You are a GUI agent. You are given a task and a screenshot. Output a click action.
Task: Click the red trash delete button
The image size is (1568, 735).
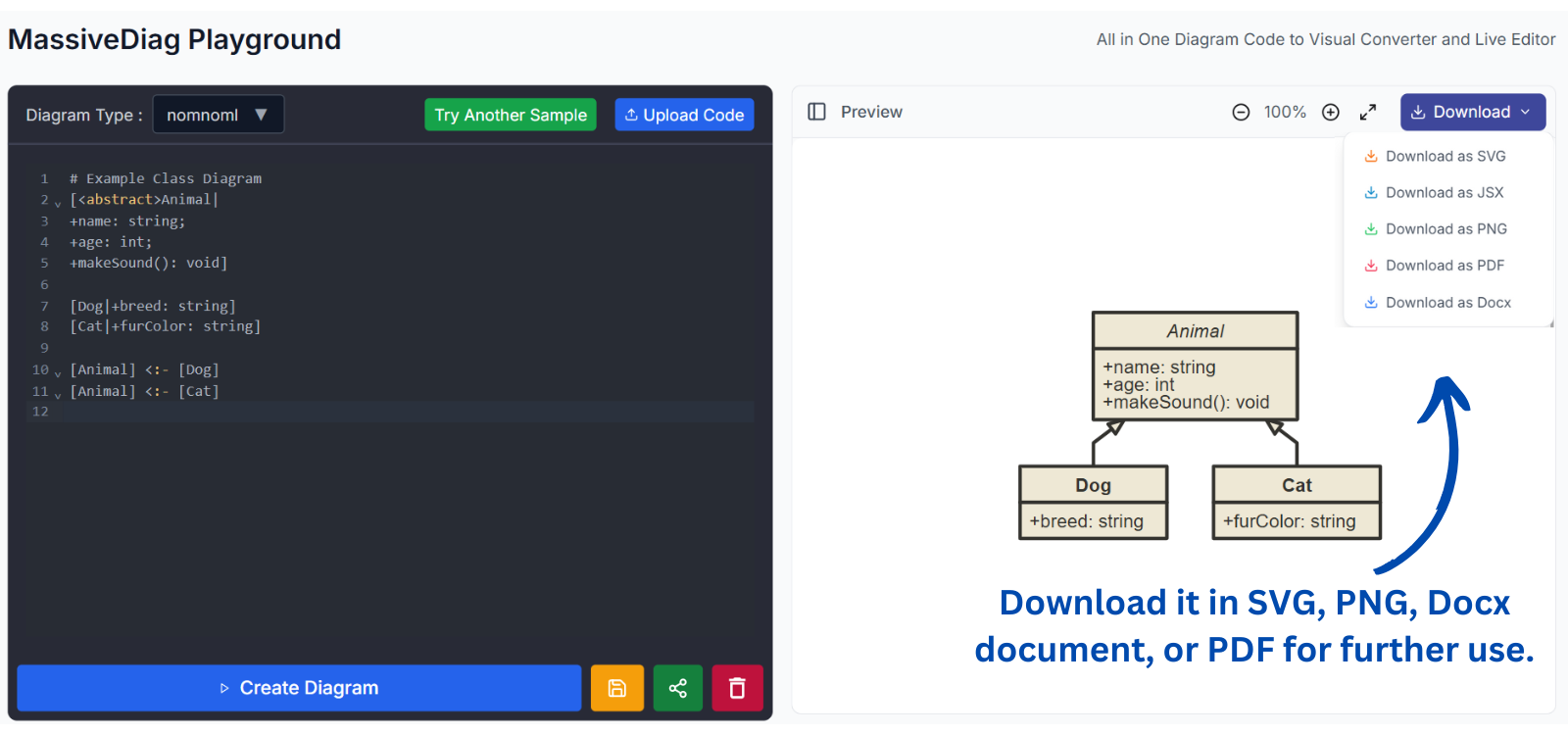click(737, 688)
